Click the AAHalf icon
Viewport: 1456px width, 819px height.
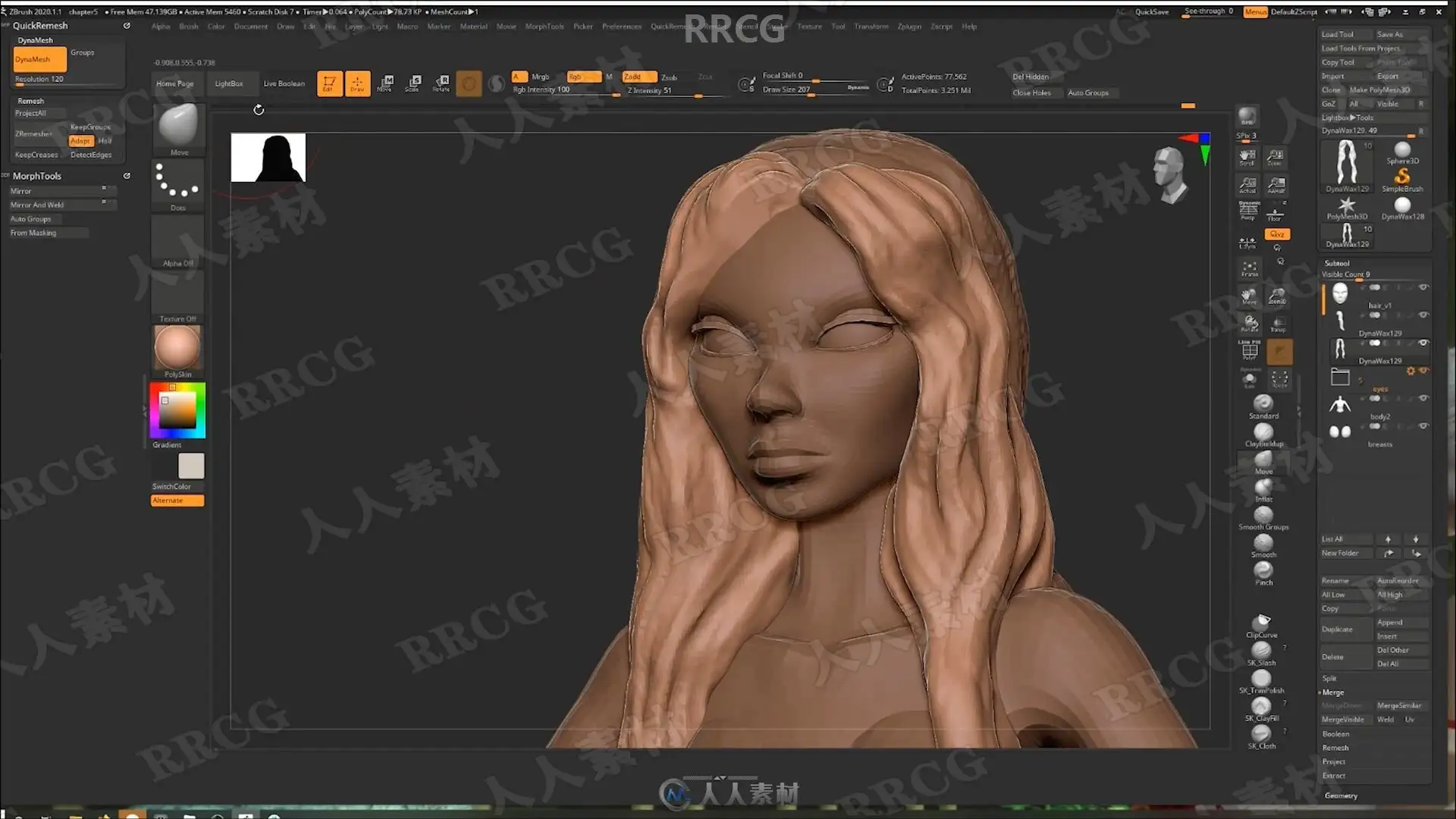tap(1276, 185)
